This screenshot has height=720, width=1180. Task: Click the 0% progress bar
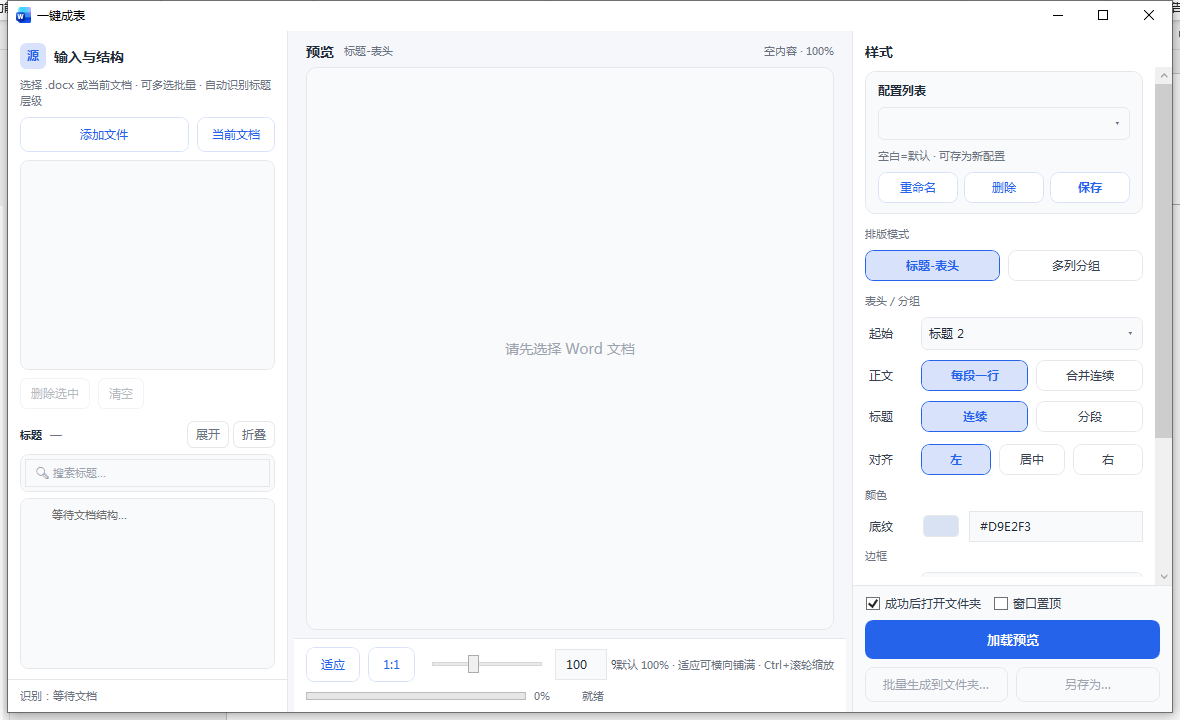point(416,696)
